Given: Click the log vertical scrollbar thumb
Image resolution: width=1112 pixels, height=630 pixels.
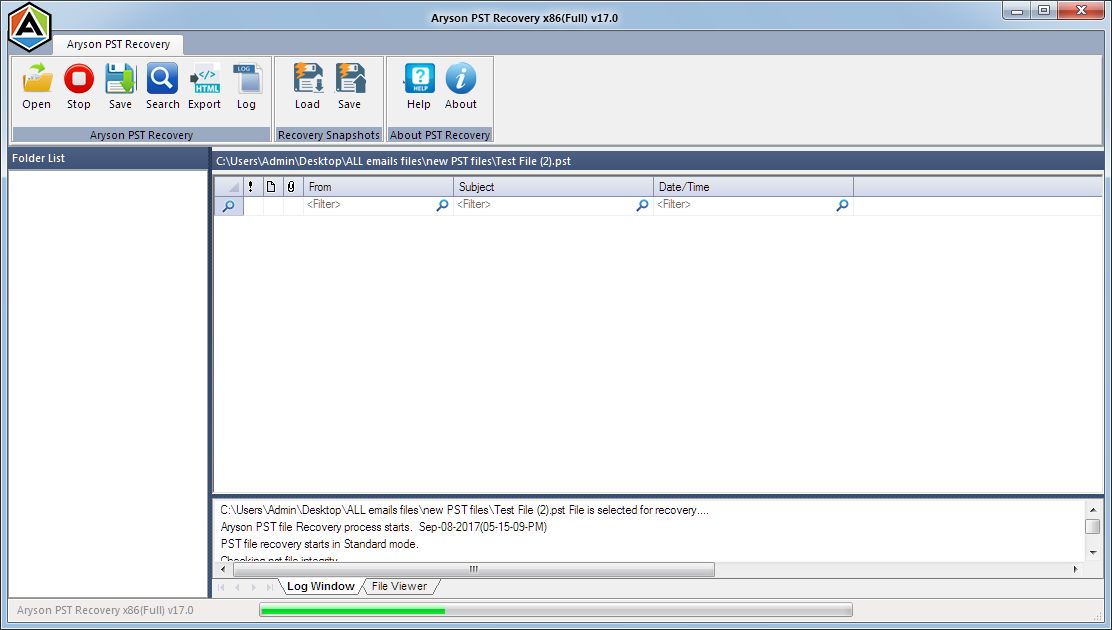Looking at the screenshot, I should 1093,526.
